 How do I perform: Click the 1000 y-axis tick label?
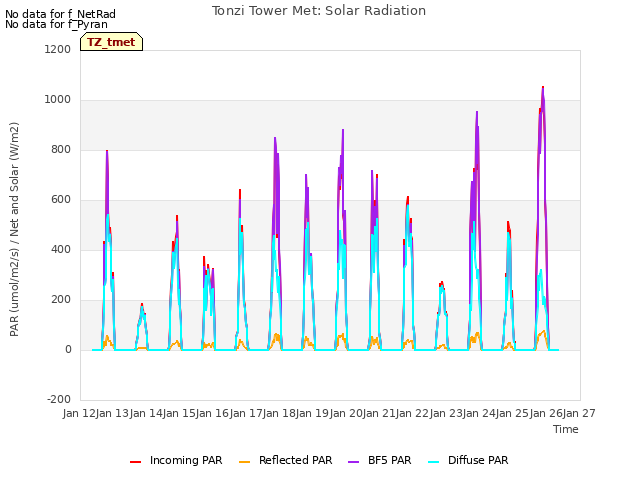click(58, 100)
